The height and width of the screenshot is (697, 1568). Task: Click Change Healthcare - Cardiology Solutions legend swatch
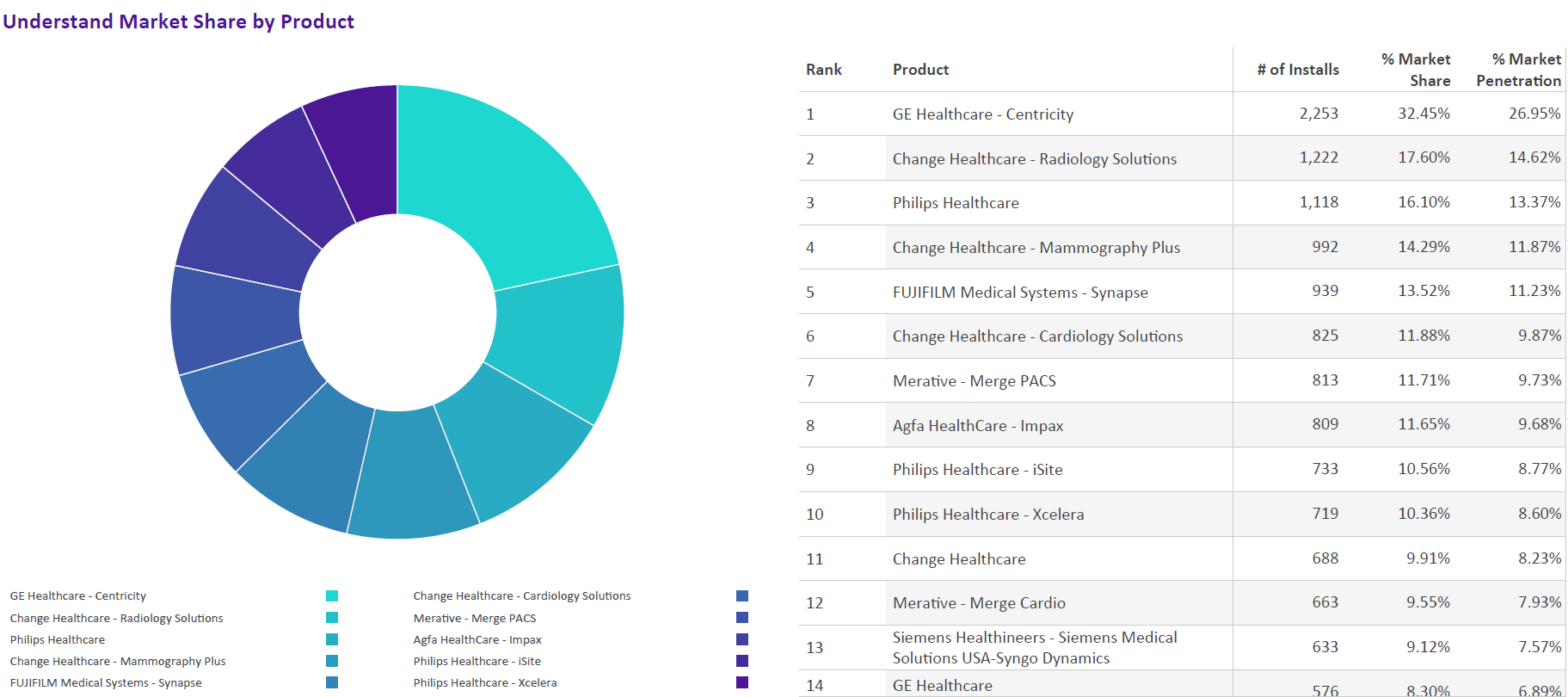(742, 596)
